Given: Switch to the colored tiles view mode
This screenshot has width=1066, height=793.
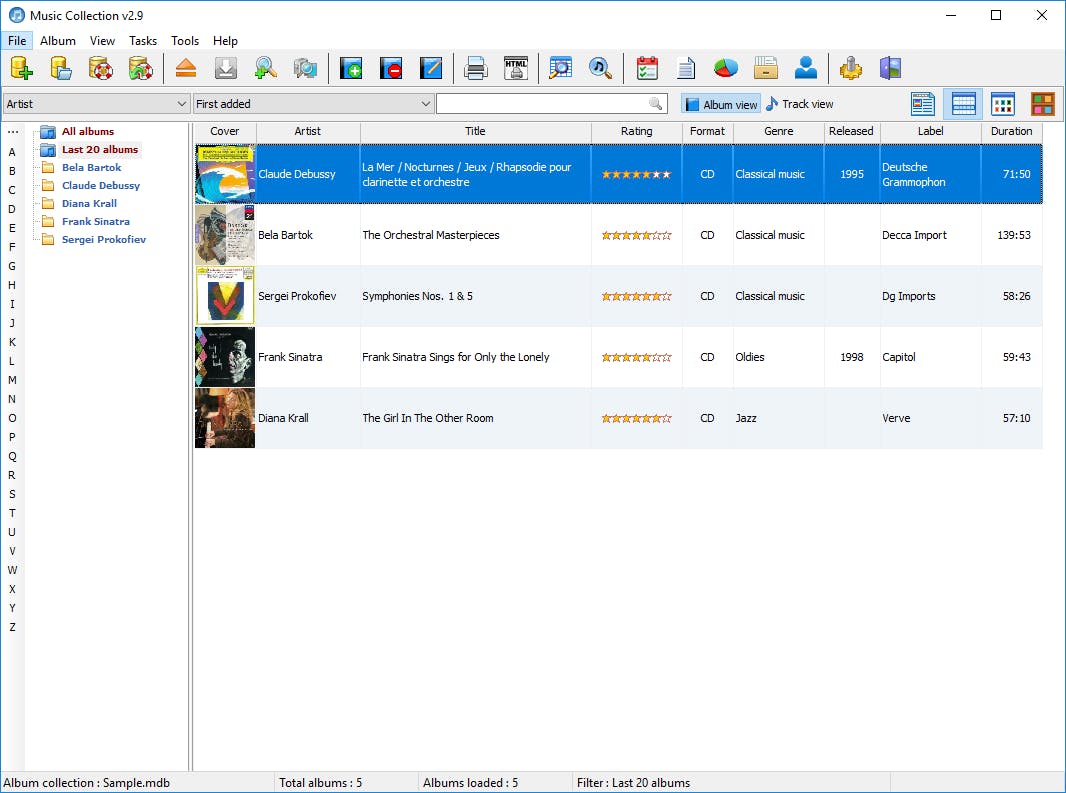Looking at the screenshot, I should pyautogui.click(x=1043, y=104).
